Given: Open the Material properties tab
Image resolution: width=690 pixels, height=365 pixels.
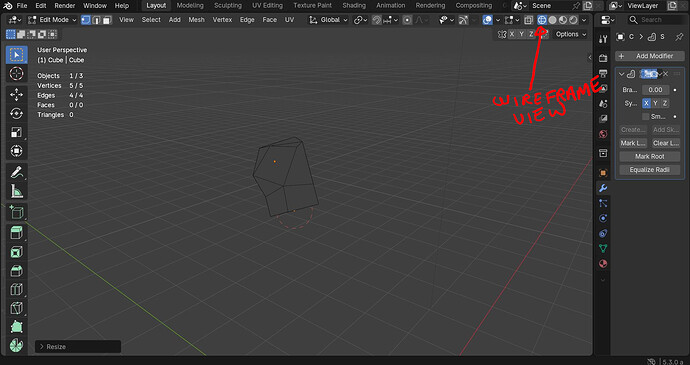Looking at the screenshot, I should pos(603,264).
